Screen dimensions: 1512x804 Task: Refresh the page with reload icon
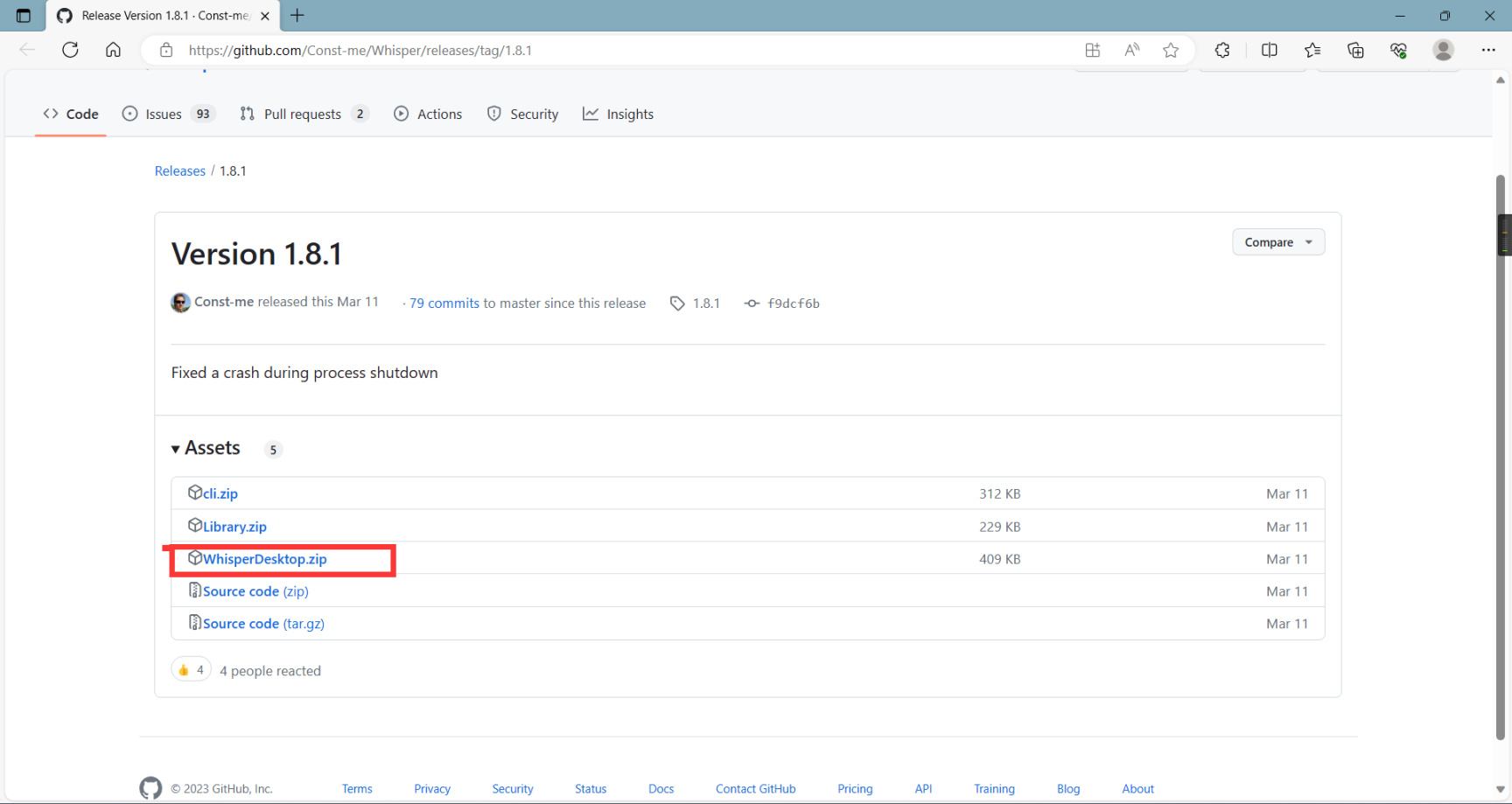pos(70,50)
